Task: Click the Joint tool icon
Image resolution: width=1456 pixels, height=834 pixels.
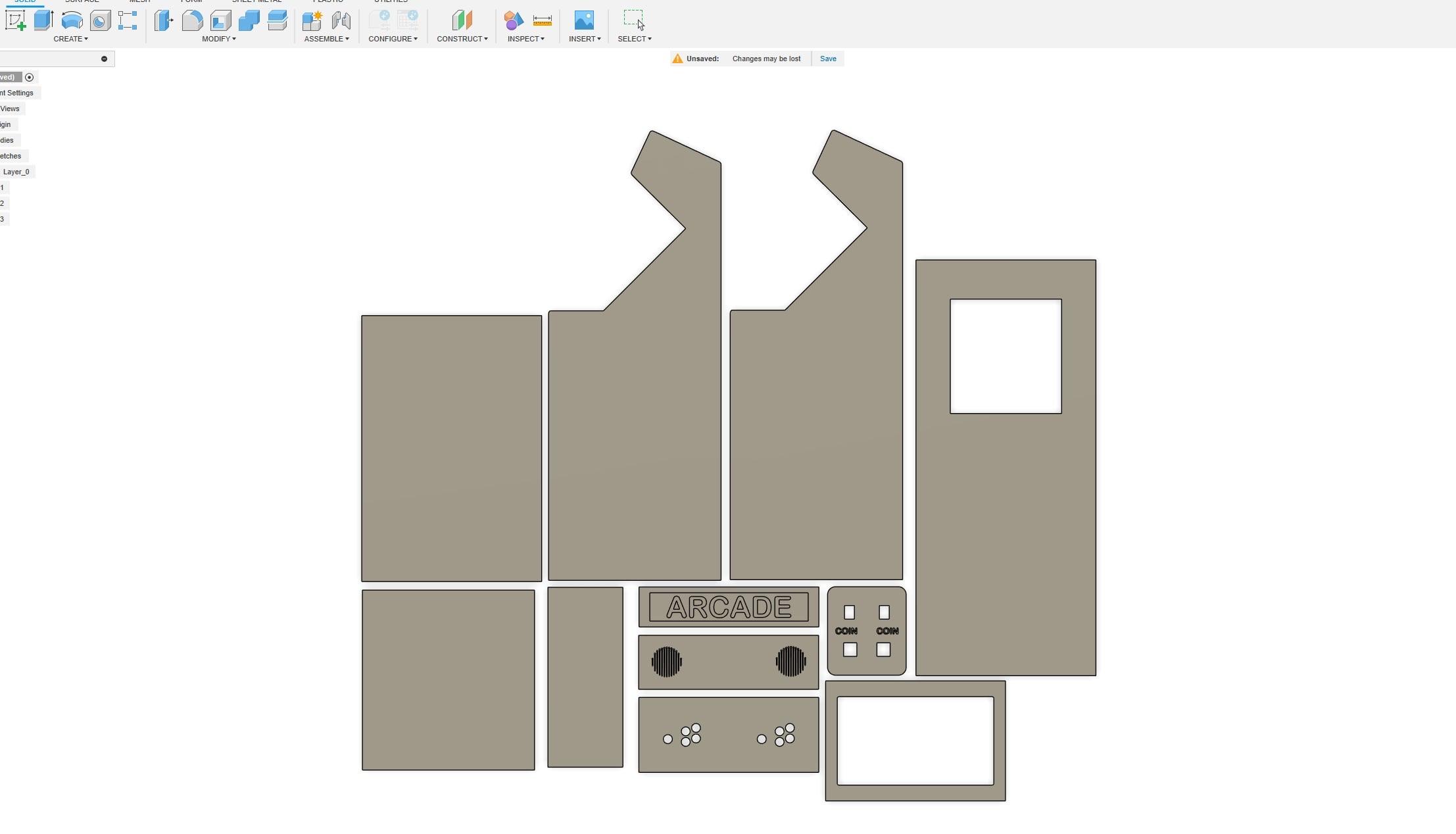Action: click(x=341, y=20)
